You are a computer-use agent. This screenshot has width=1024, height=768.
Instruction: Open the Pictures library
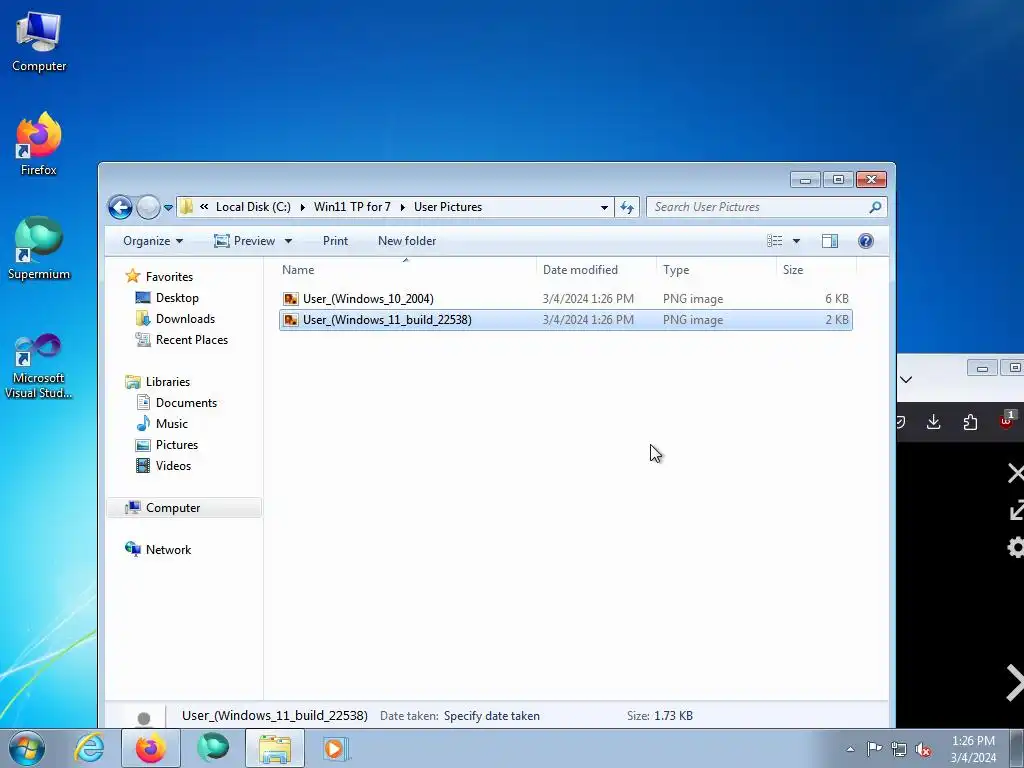coord(176,445)
